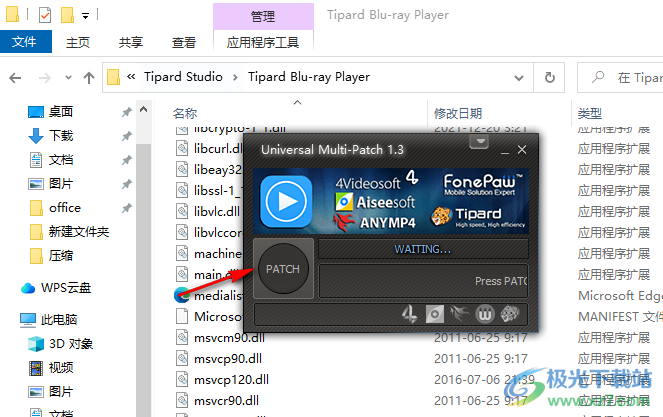Expand hidden breadcrumb path chevrons
663x417 pixels.
(131, 77)
